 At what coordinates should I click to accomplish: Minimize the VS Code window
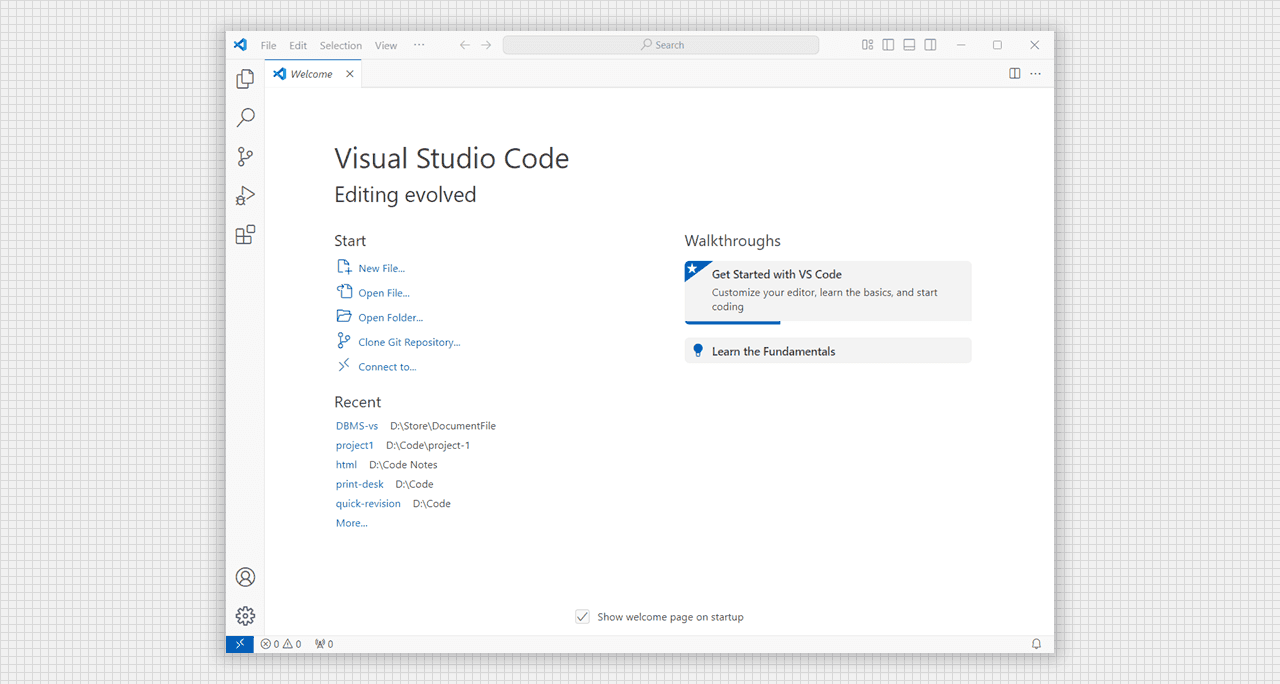click(x=961, y=45)
